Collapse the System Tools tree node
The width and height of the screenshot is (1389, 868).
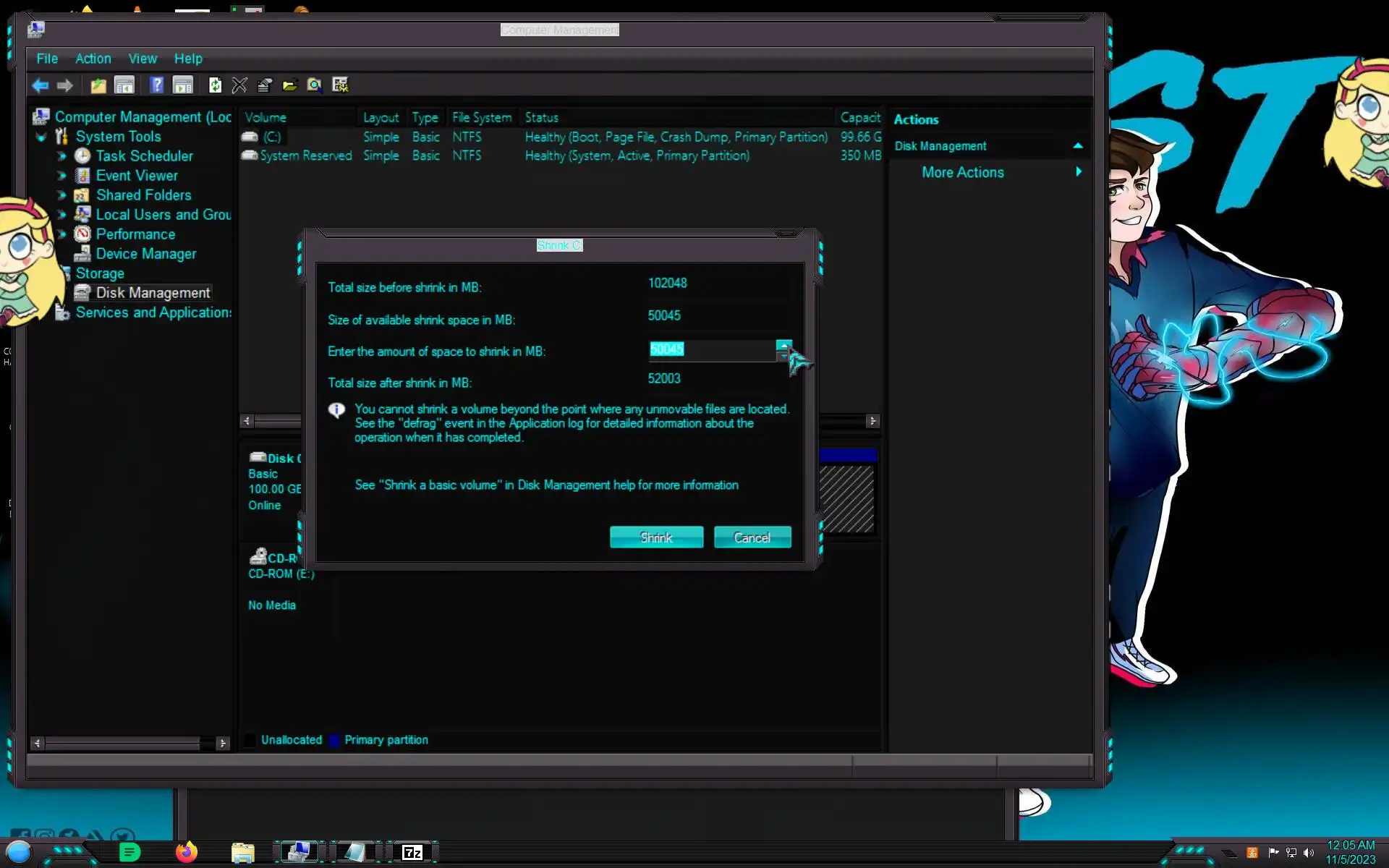pos(41,137)
